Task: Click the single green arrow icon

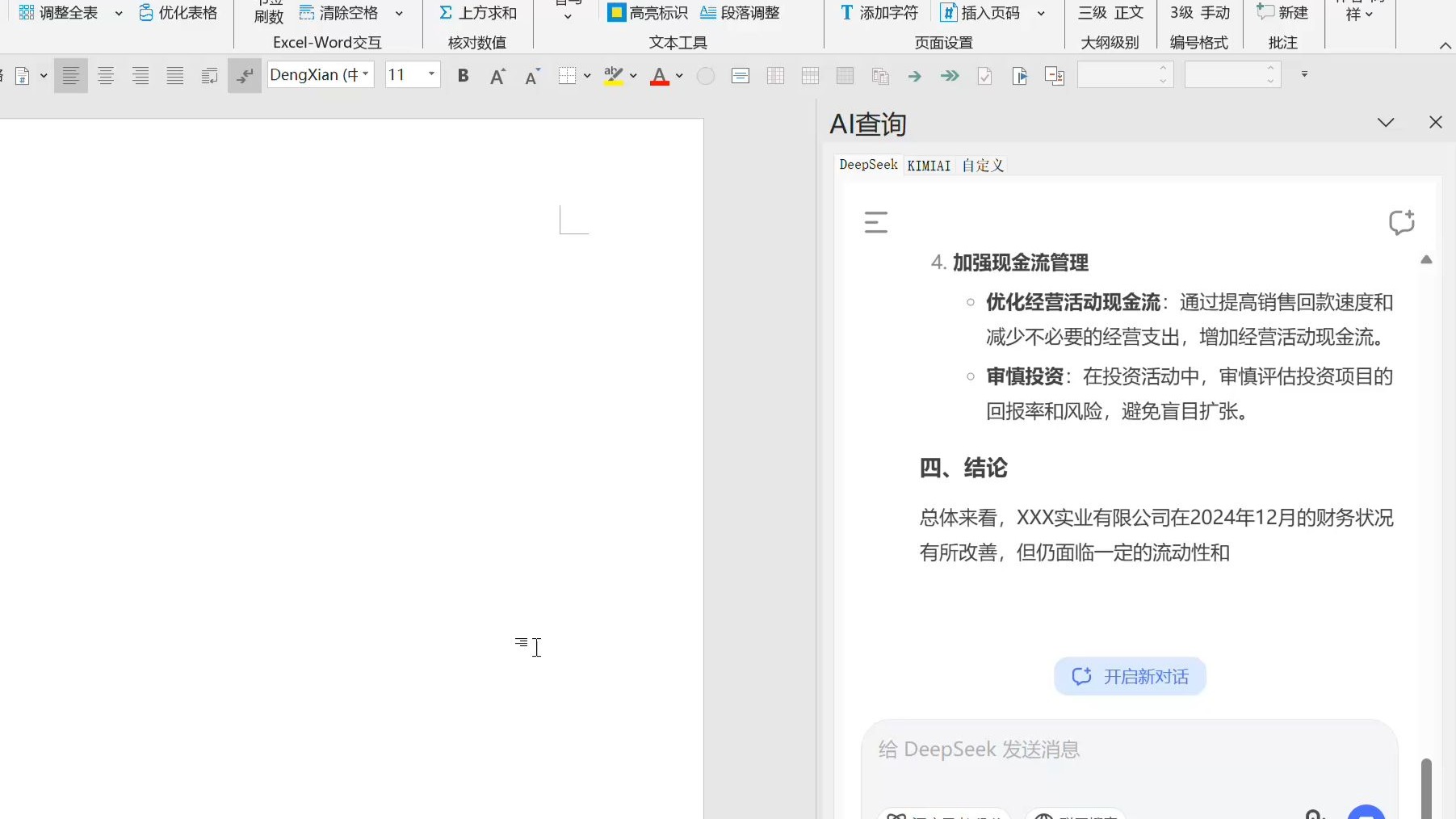Action: (915, 76)
